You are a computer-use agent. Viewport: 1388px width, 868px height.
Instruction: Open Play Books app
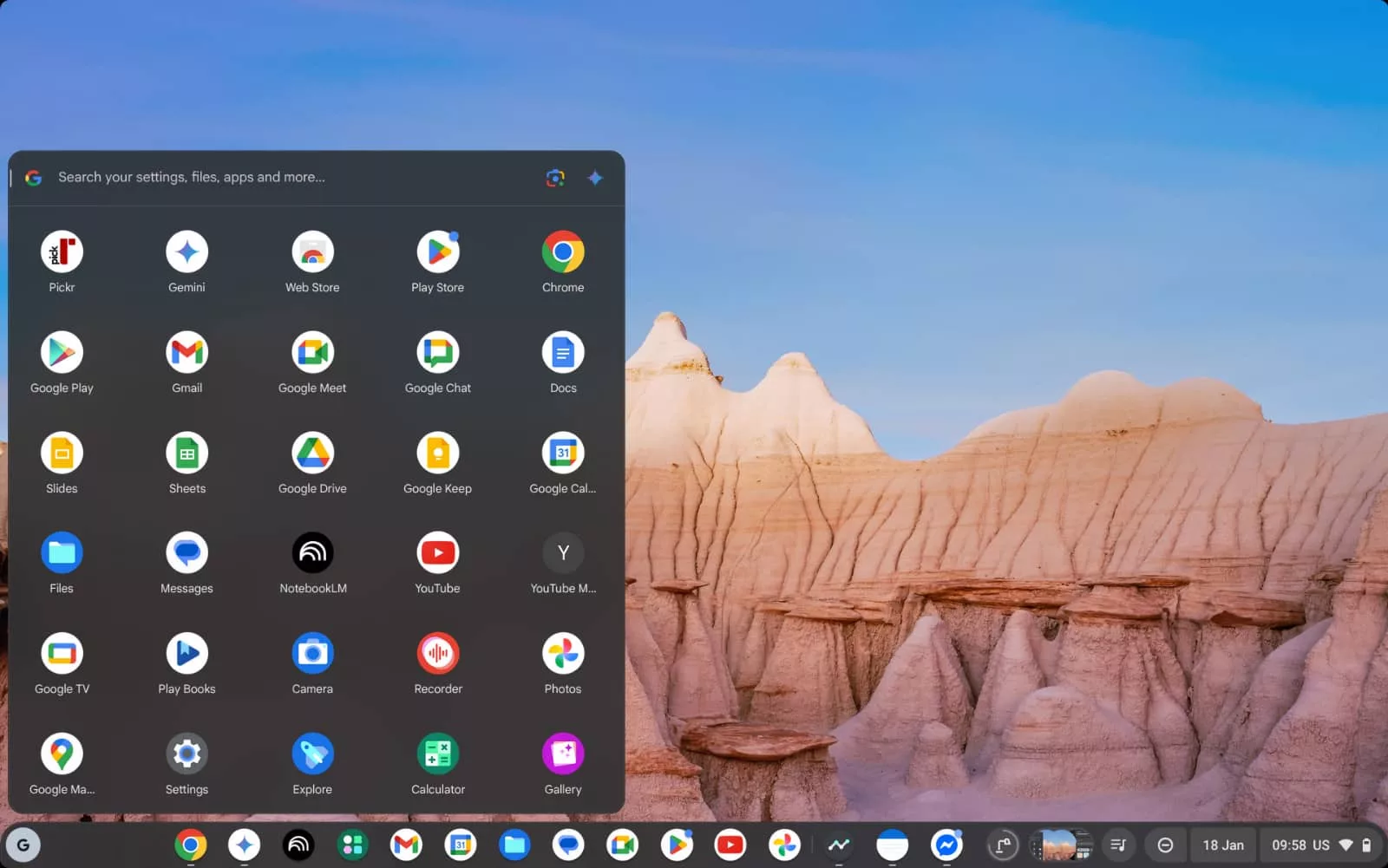pos(187,654)
